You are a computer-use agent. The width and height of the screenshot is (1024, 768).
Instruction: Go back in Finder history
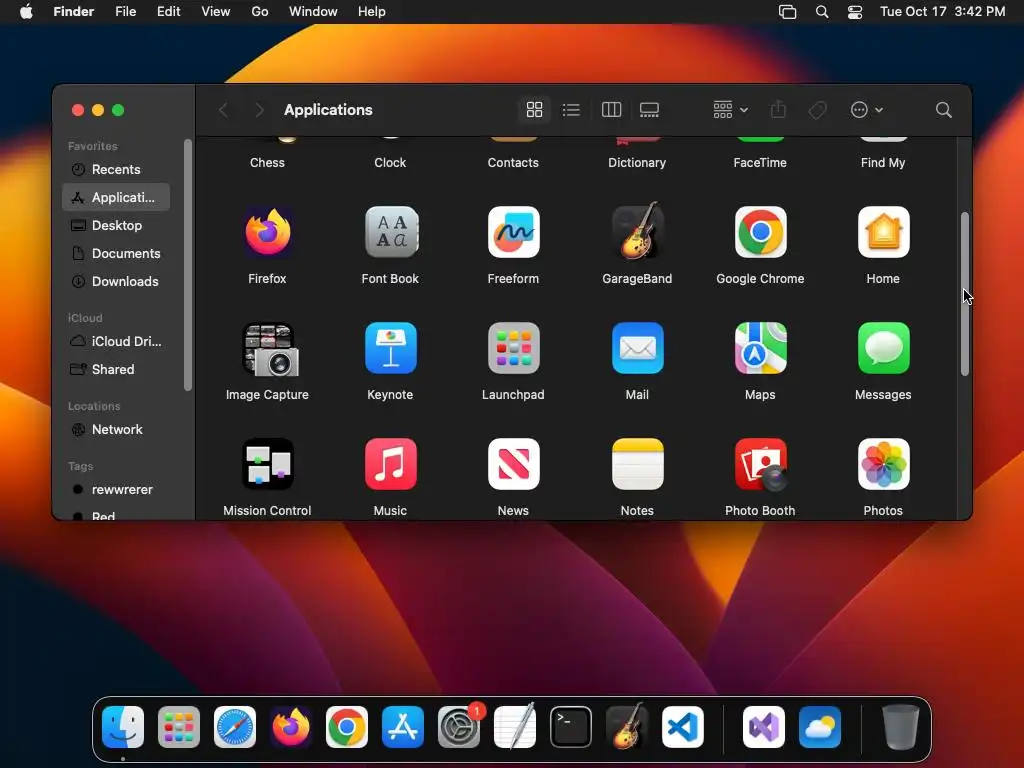pos(223,110)
